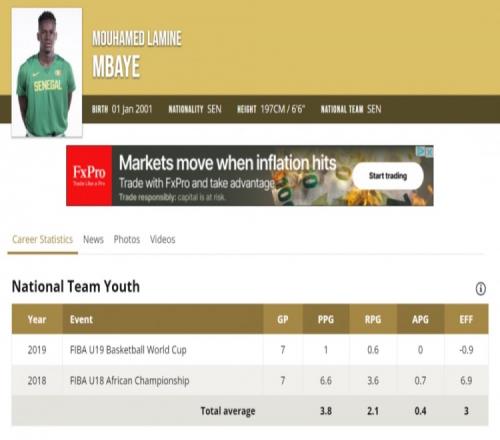Switch to the Photos tab
500x440 pixels.
coord(127,239)
